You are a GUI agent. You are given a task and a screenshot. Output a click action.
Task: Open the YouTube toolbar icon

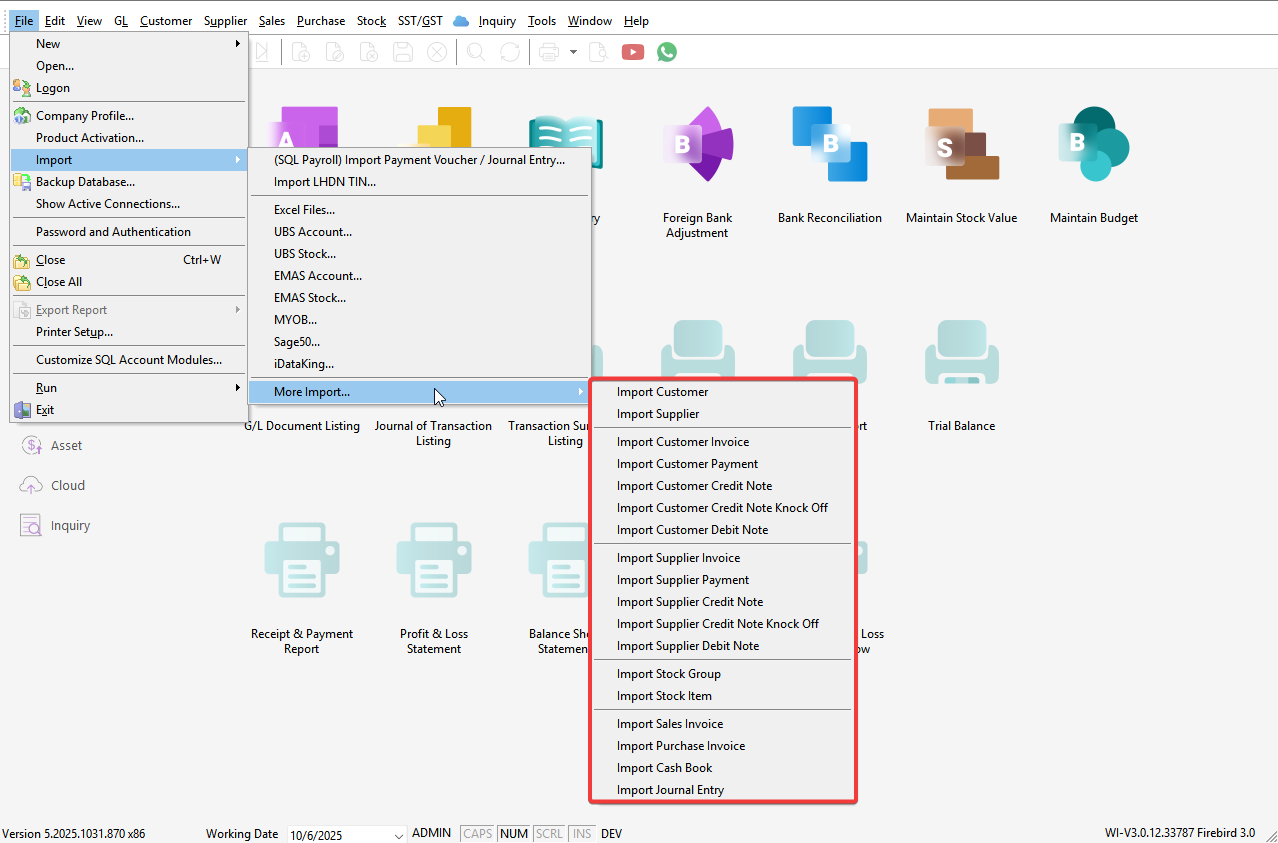pos(632,52)
